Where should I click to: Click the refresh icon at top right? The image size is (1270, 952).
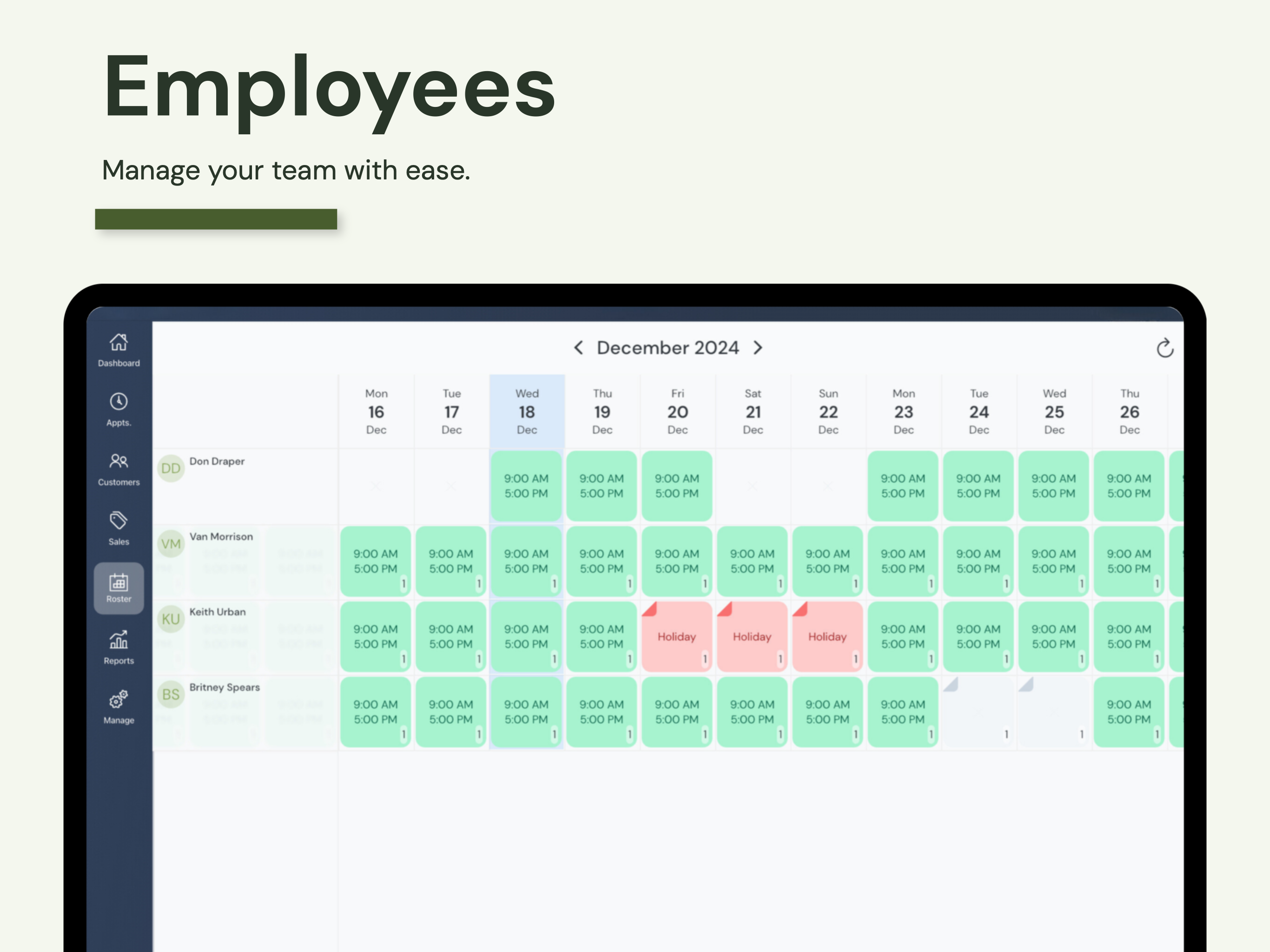(1164, 348)
